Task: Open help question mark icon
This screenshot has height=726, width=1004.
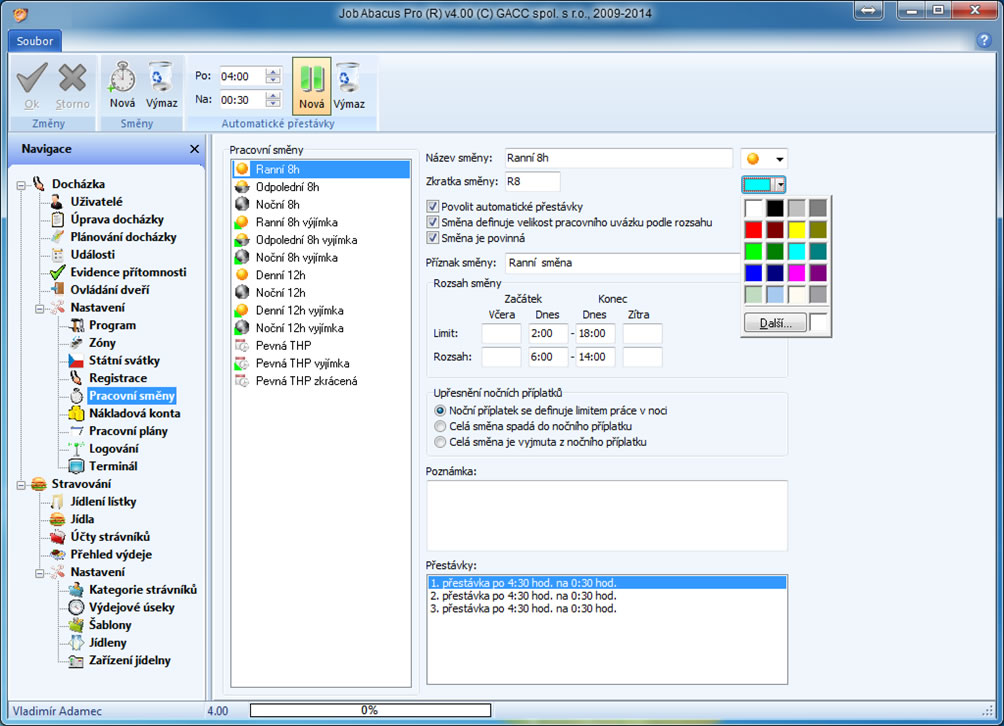Action: point(984,40)
